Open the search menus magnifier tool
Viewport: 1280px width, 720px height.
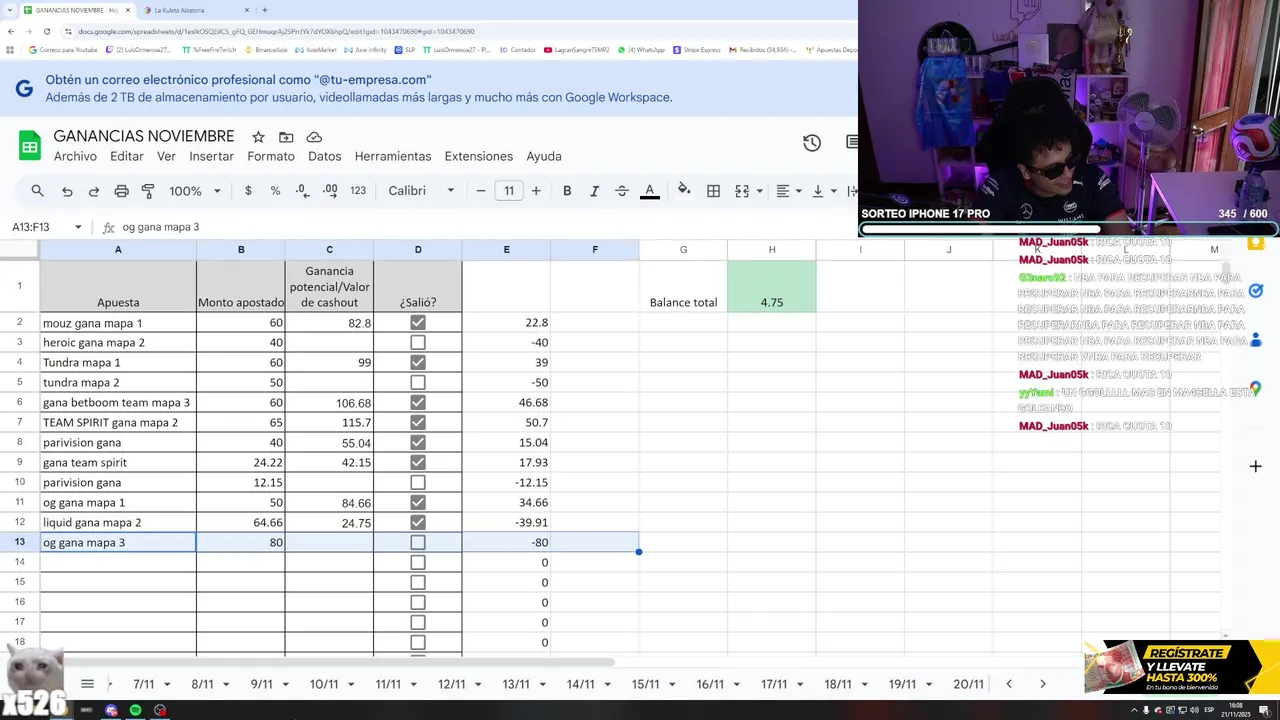(x=37, y=191)
